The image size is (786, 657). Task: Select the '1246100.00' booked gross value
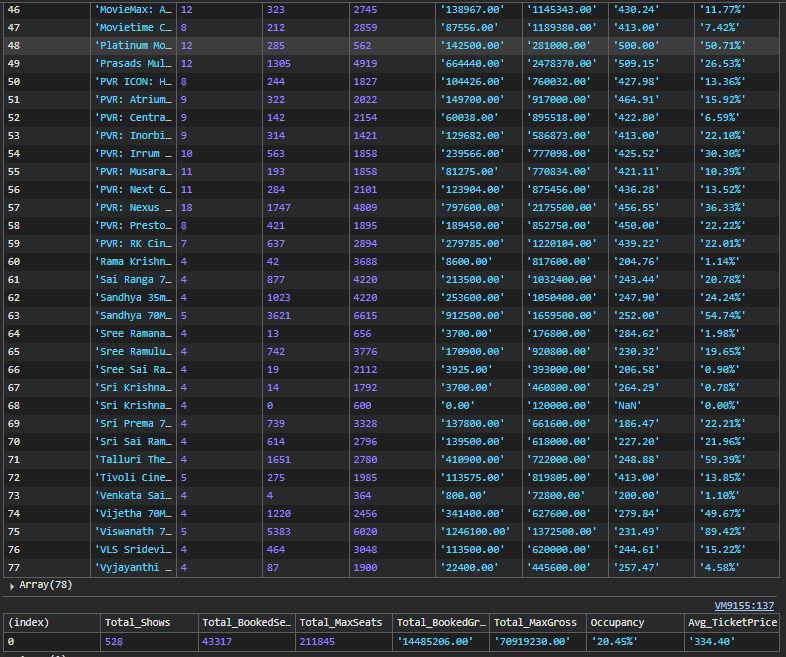(475, 532)
